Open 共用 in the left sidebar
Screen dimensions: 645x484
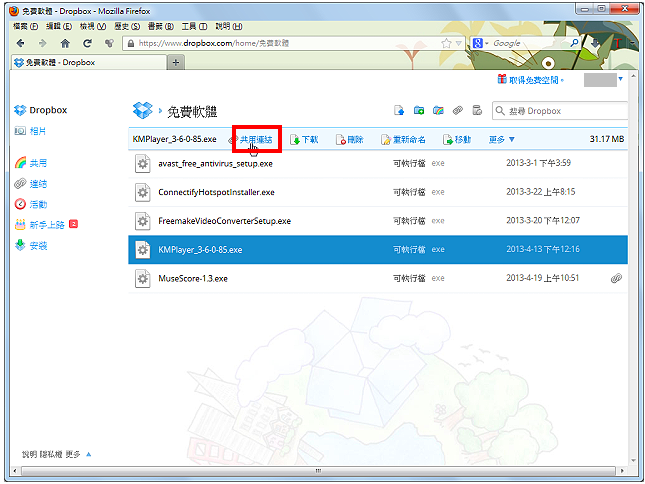tap(38, 163)
